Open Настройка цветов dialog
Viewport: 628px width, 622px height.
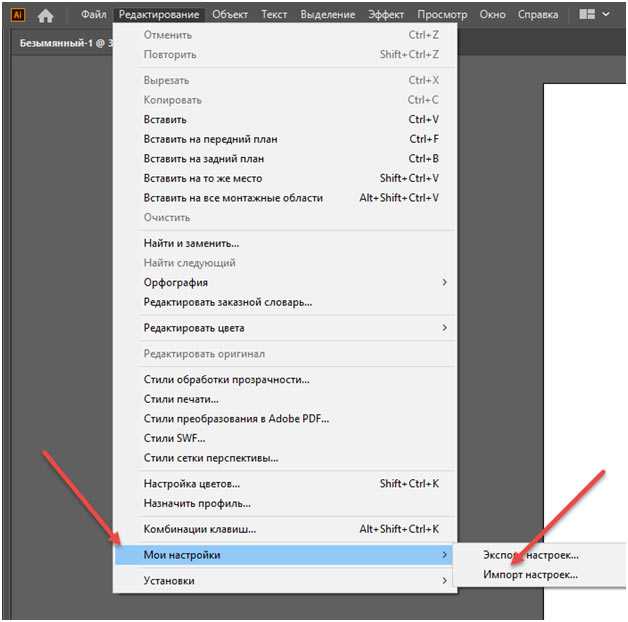(285, 484)
